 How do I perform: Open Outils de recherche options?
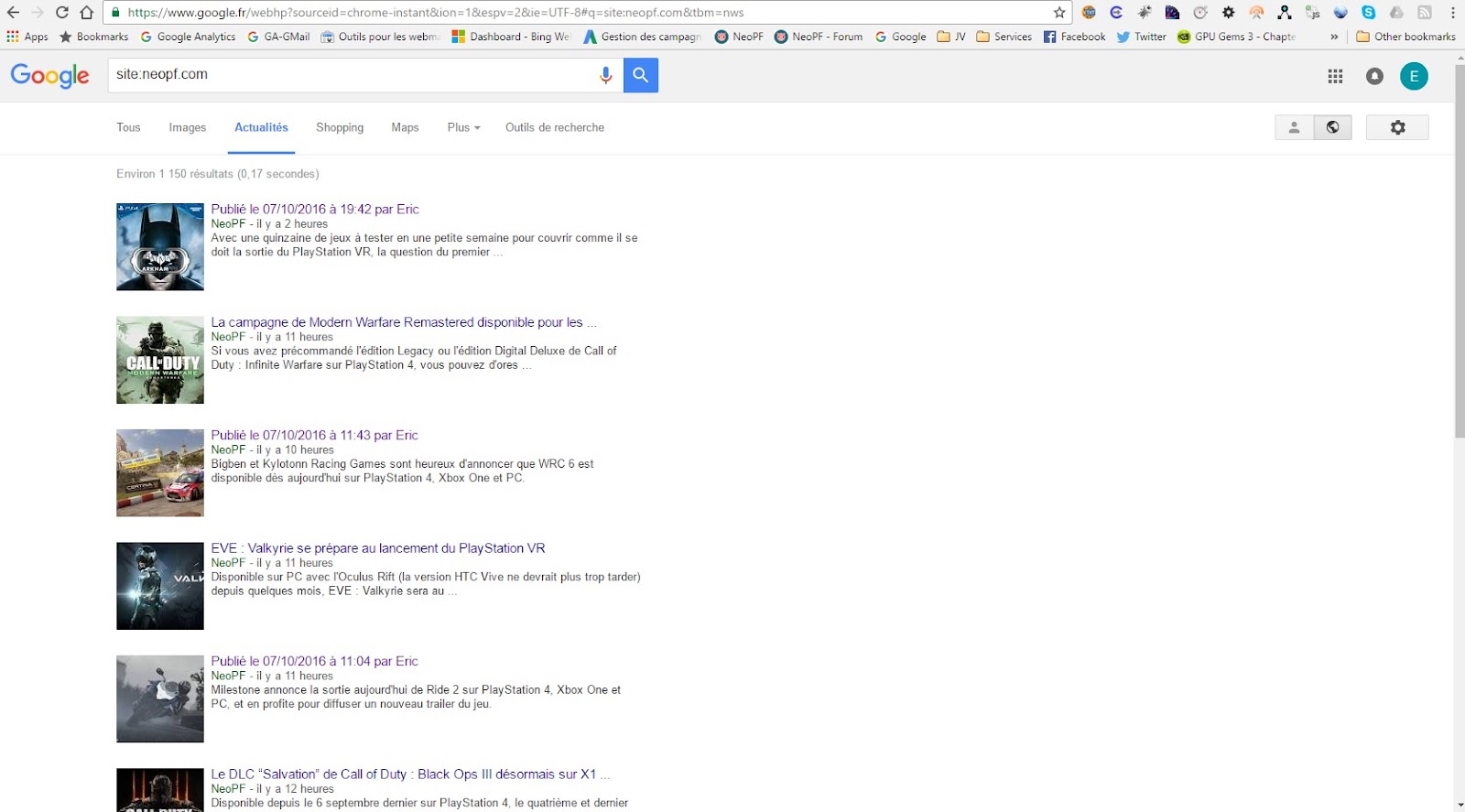pos(555,127)
